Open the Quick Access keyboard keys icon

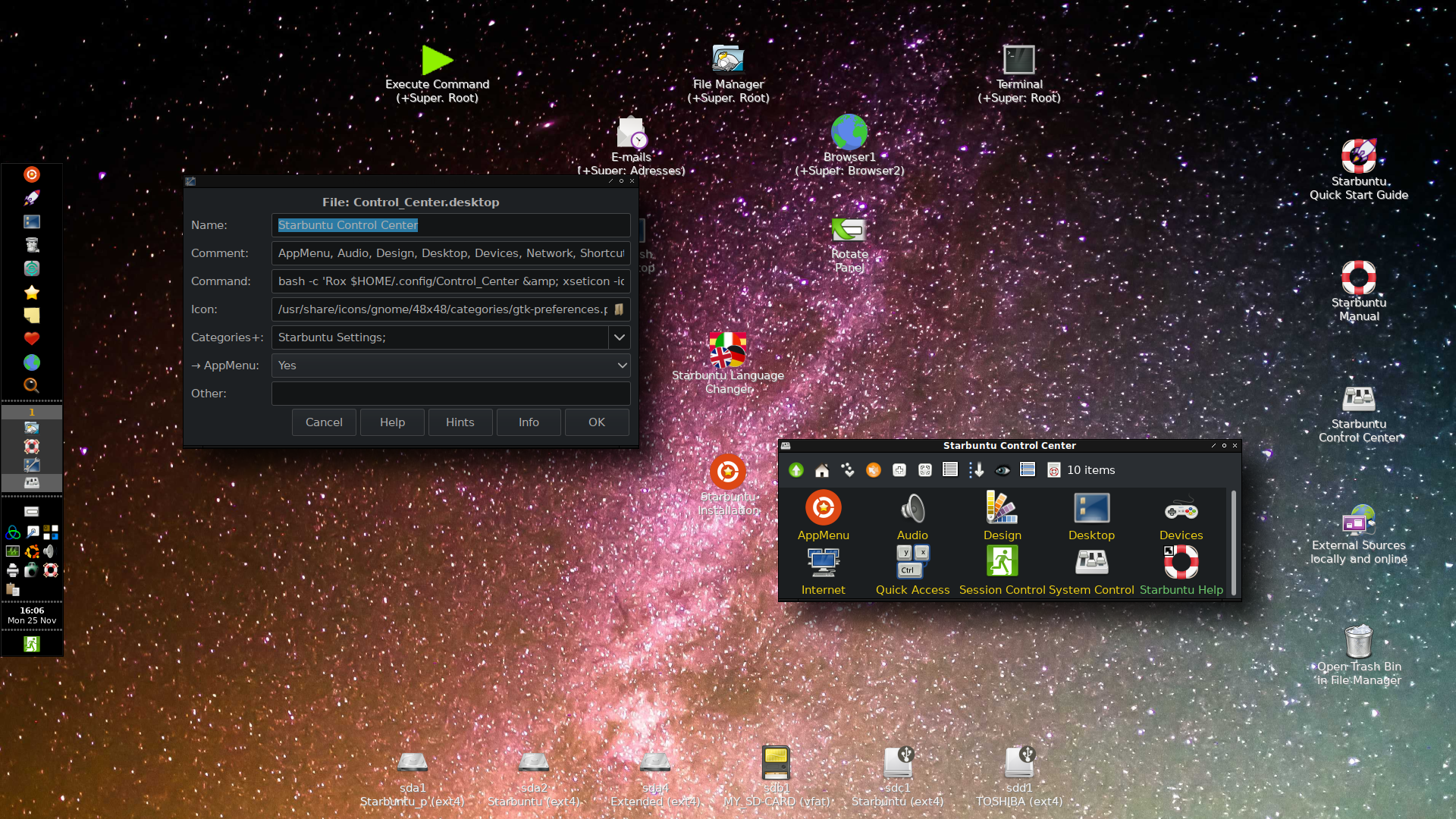coord(912,570)
